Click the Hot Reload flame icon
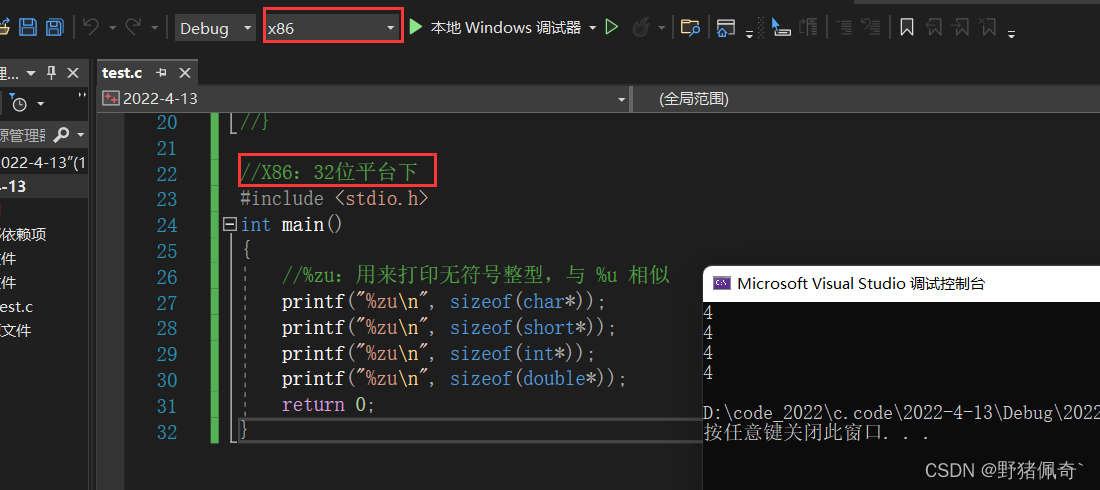 coord(643,28)
